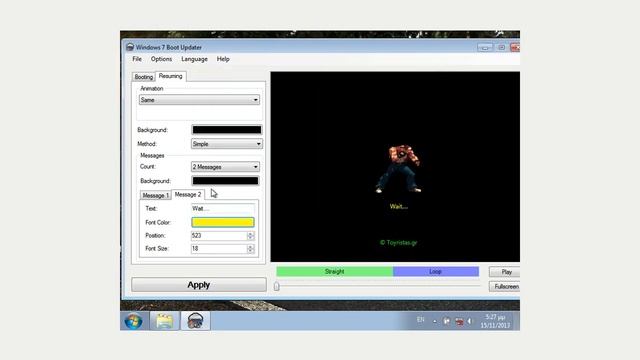Click the Fullscreen button
This screenshot has width=640, height=360.
coord(504,287)
